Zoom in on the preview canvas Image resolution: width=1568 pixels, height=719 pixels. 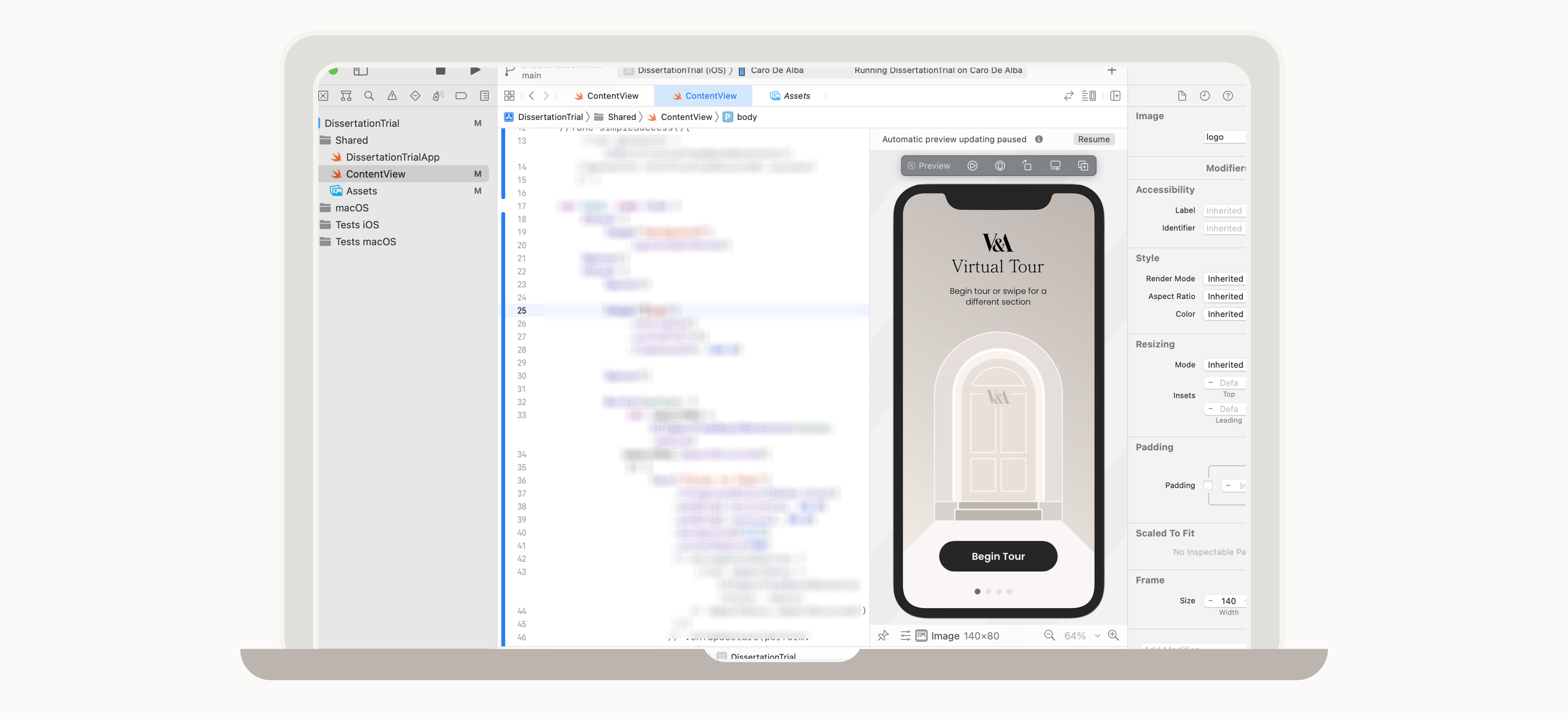point(1113,635)
